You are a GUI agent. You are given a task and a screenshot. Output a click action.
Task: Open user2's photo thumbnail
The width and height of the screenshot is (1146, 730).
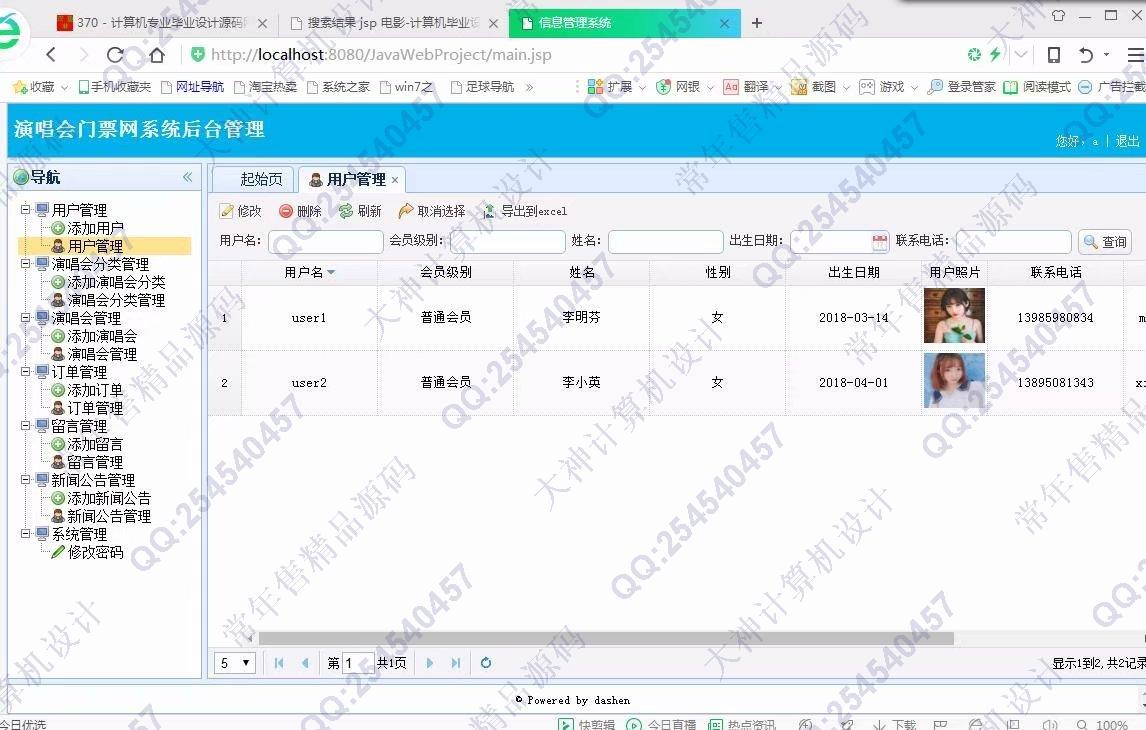coord(954,381)
